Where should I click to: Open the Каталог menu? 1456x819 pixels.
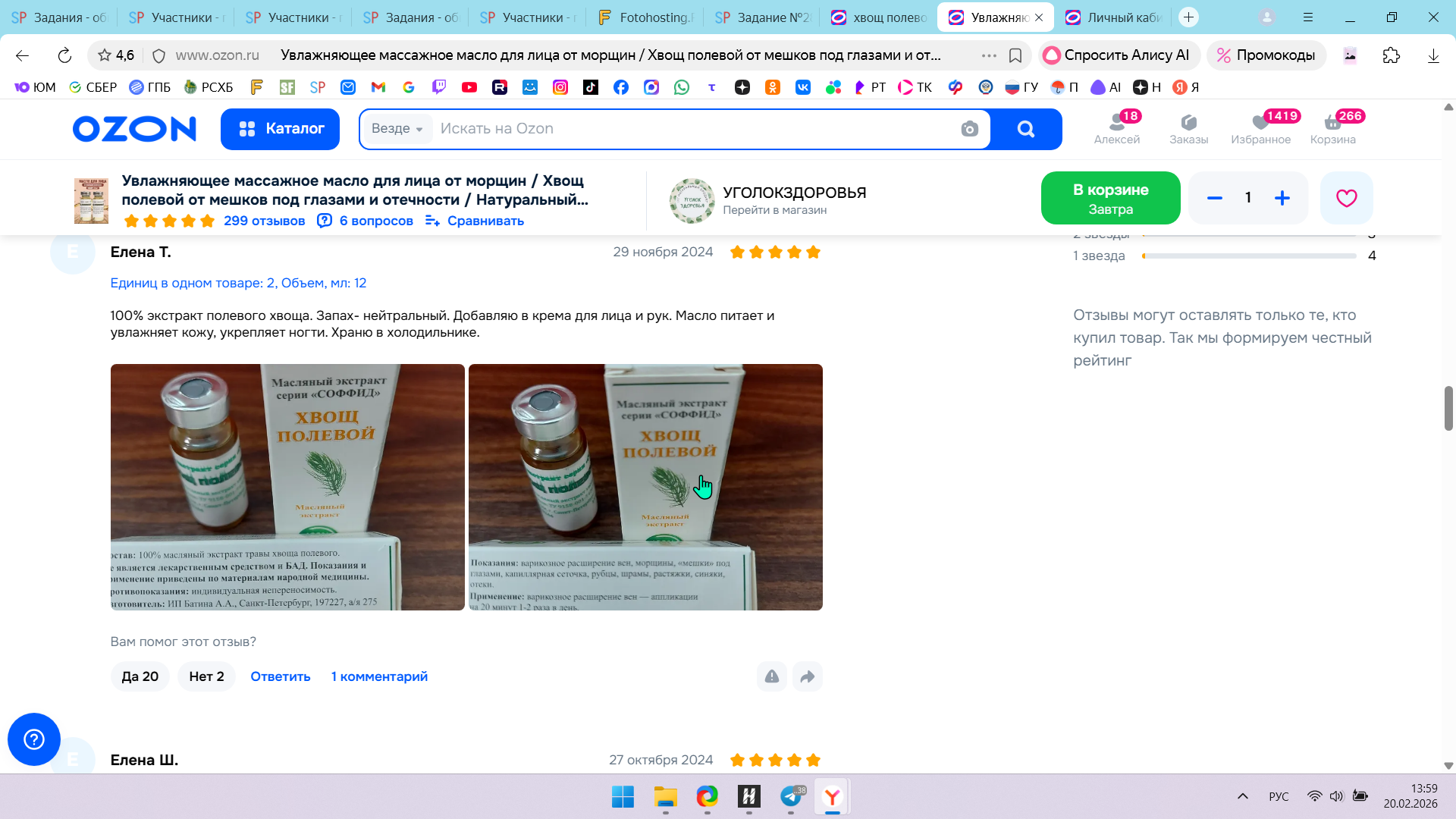pos(280,129)
